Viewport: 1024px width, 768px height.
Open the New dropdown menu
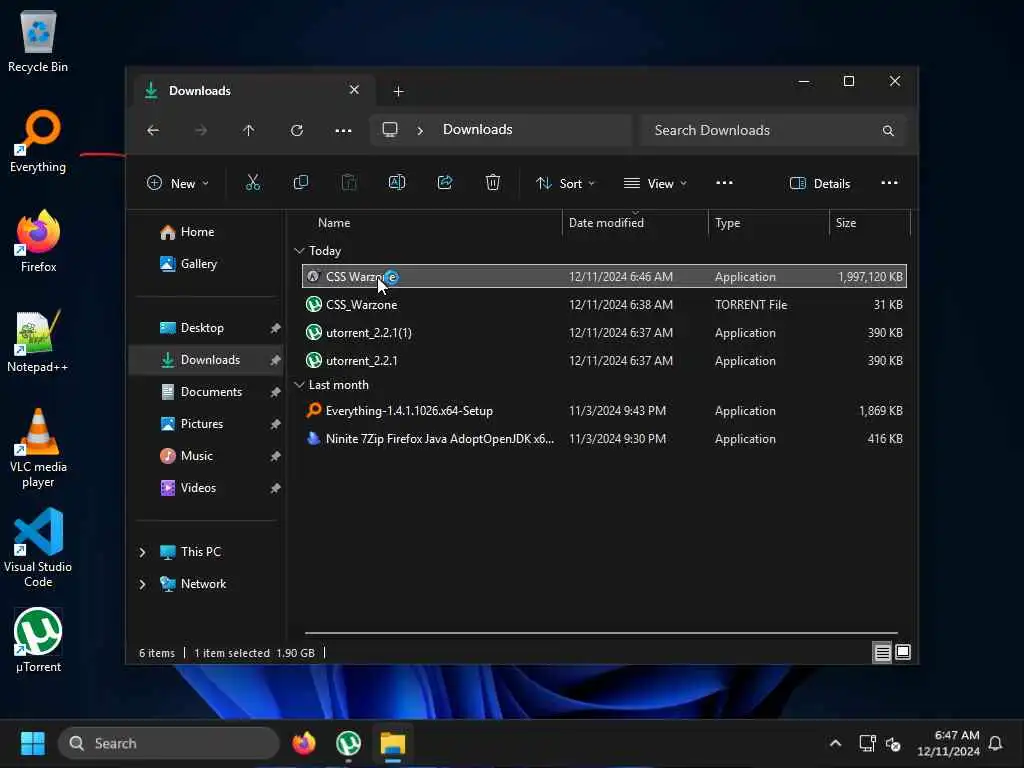pyautogui.click(x=177, y=184)
